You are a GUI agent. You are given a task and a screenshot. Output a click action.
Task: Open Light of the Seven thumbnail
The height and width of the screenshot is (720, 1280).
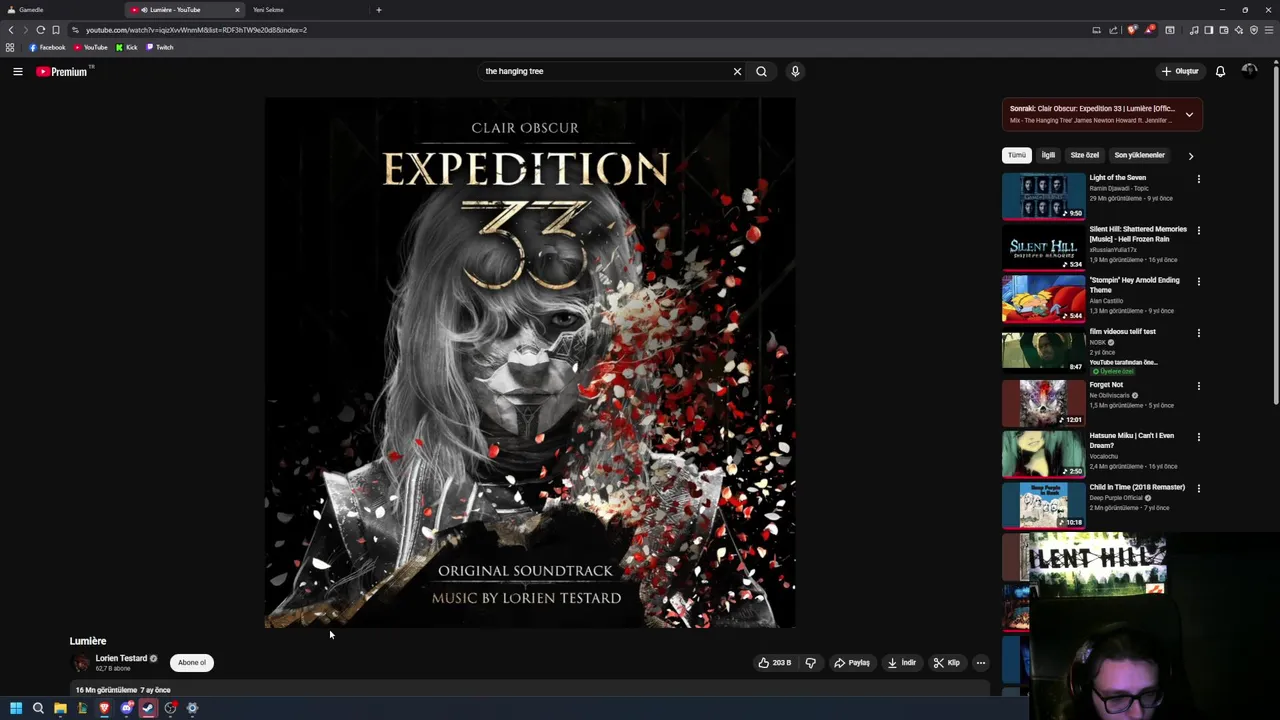[x=1043, y=196]
